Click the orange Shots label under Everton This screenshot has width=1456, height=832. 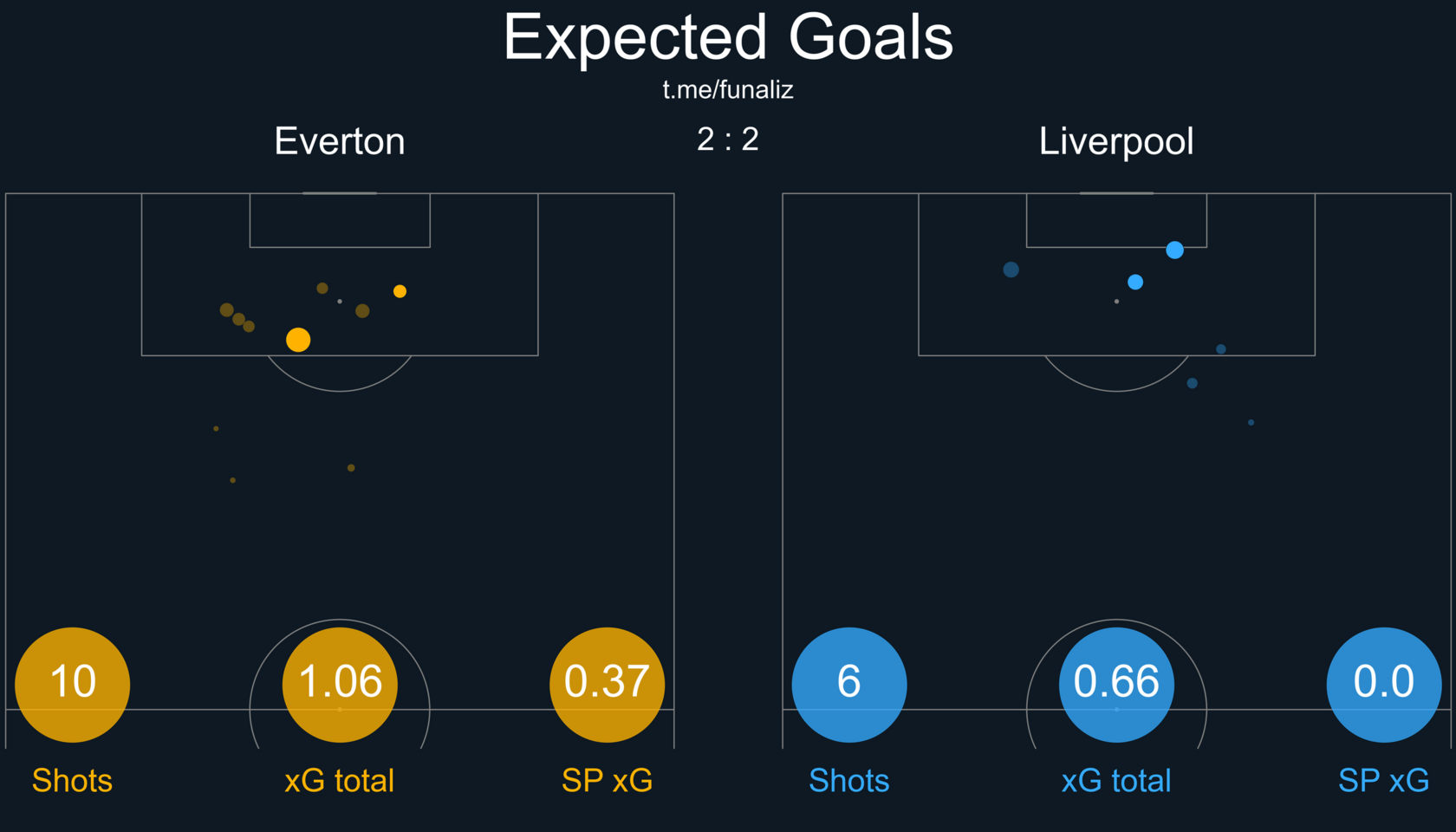[73, 781]
